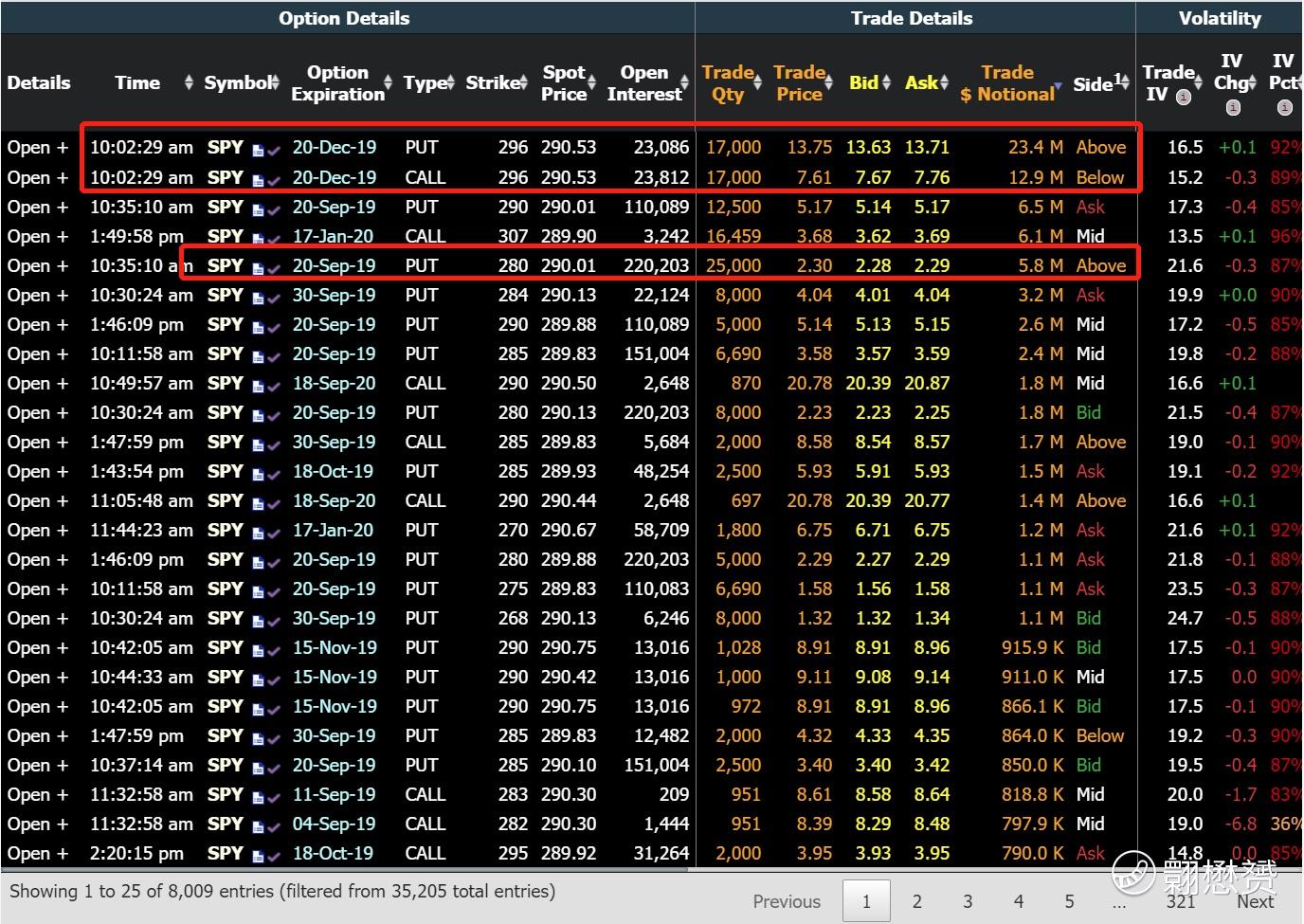This screenshot has width=1304, height=924.
Task: Click the IV Chg info icon
Action: point(1232,107)
